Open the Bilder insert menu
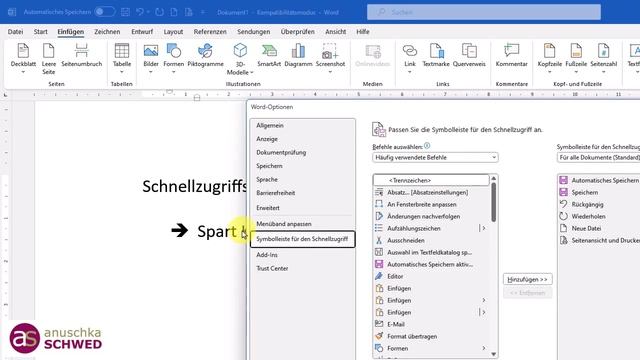The height and width of the screenshot is (360, 640). click(151, 59)
